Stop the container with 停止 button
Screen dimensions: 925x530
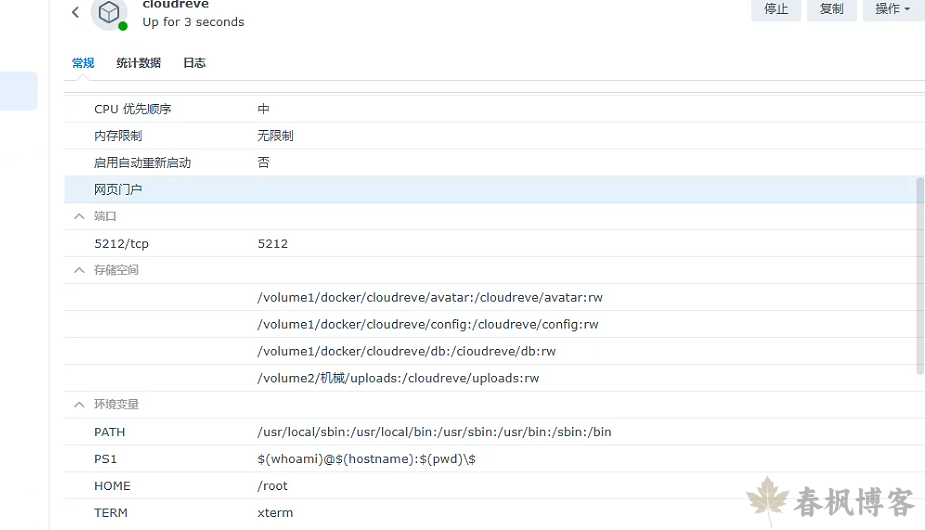(776, 9)
